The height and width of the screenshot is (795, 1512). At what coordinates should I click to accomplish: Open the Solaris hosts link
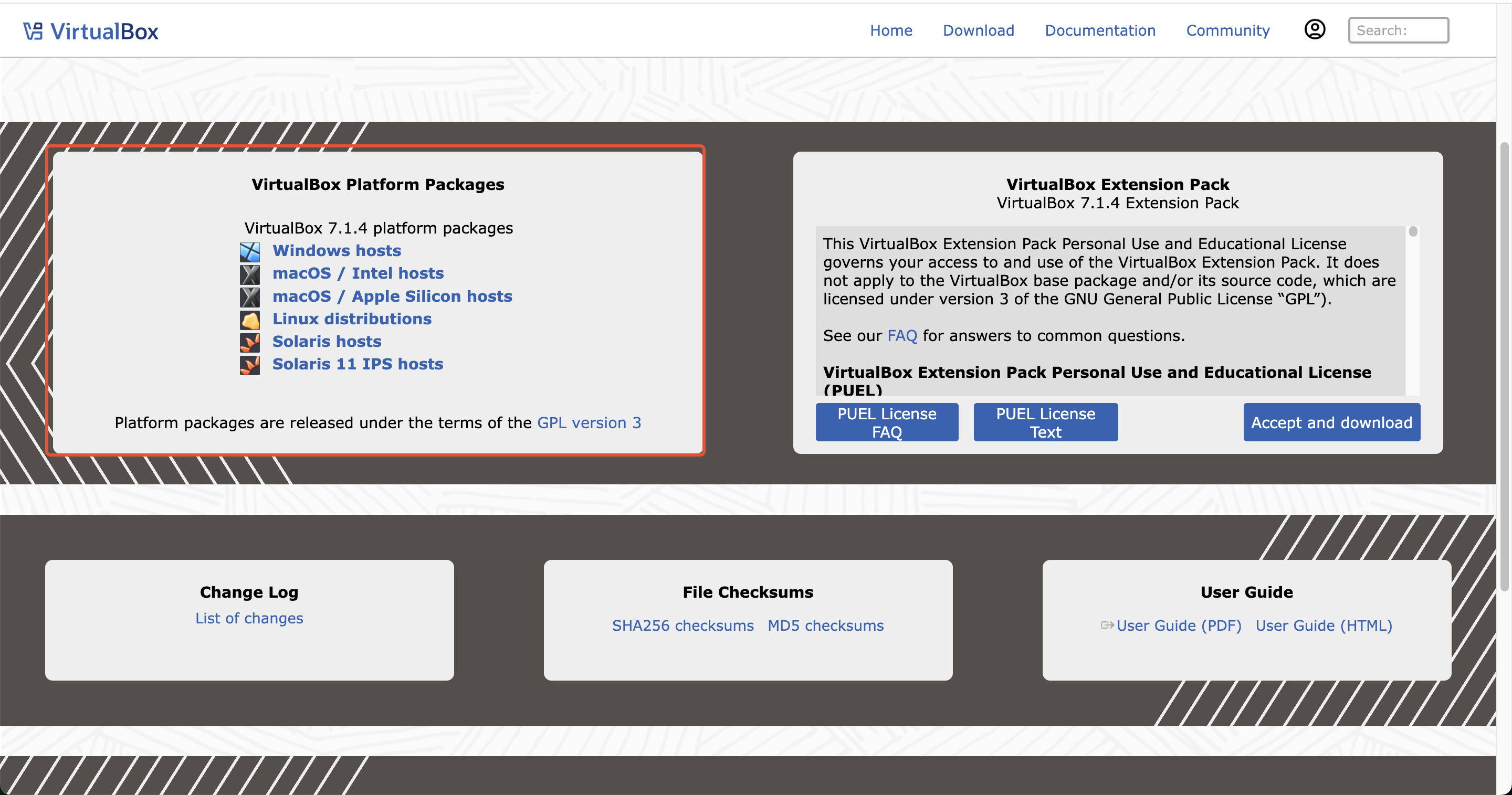(327, 341)
